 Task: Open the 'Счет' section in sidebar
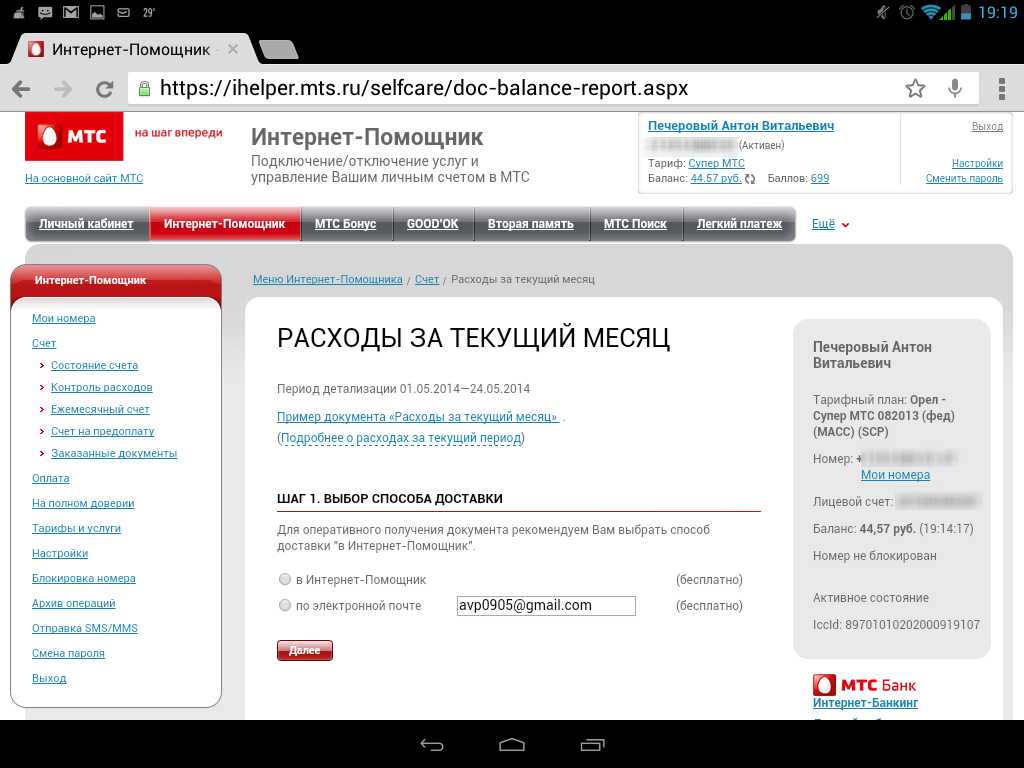[x=44, y=343]
